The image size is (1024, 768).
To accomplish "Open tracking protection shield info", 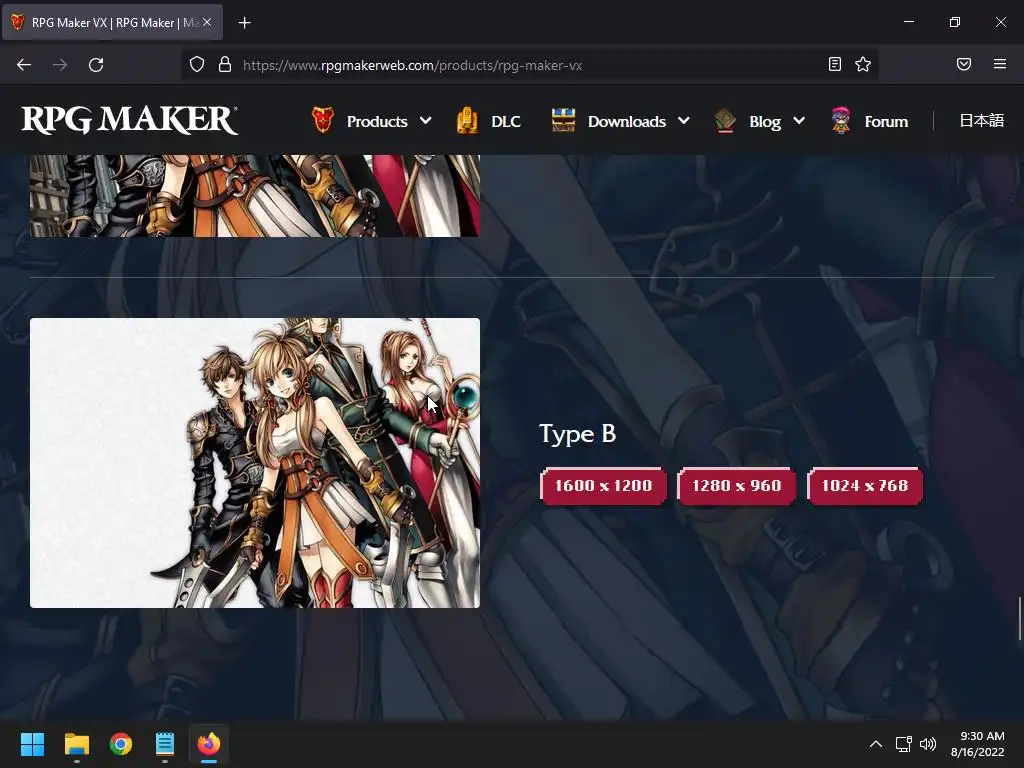I will coord(197,65).
